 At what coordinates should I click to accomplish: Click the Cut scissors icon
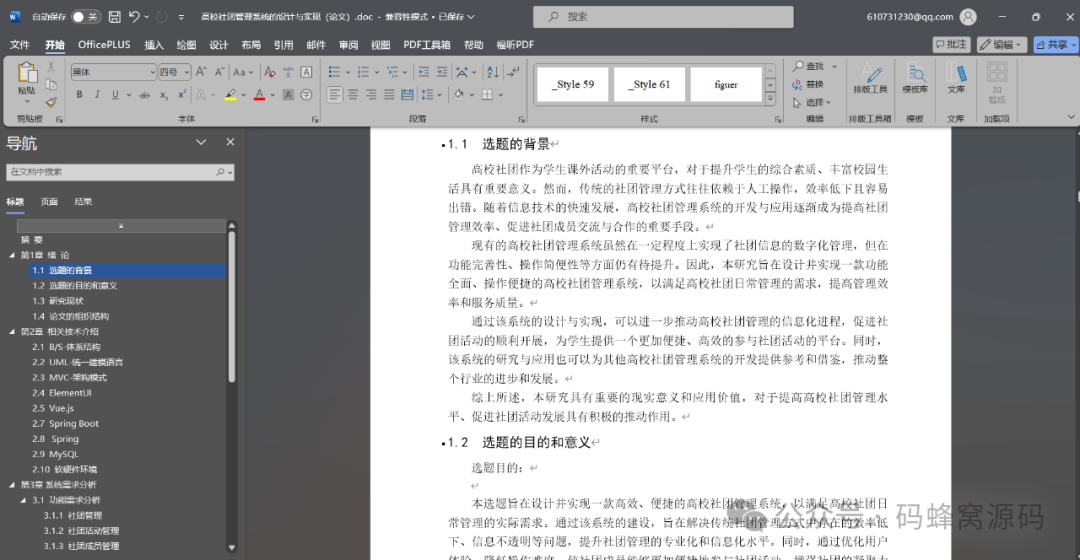(51, 68)
